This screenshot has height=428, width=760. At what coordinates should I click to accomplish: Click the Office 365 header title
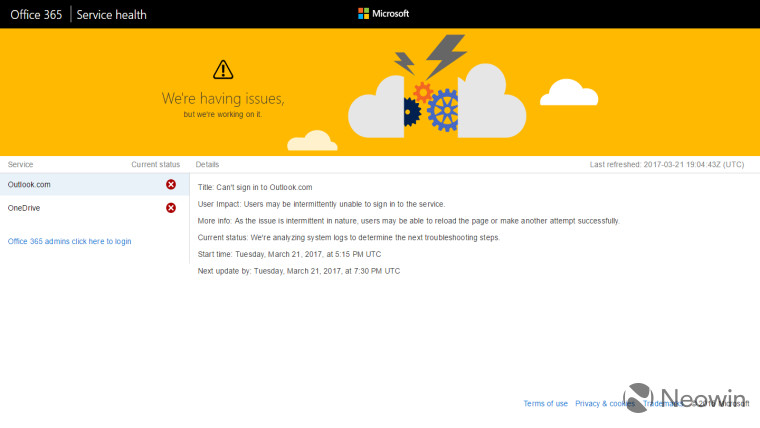click(36, 15)
